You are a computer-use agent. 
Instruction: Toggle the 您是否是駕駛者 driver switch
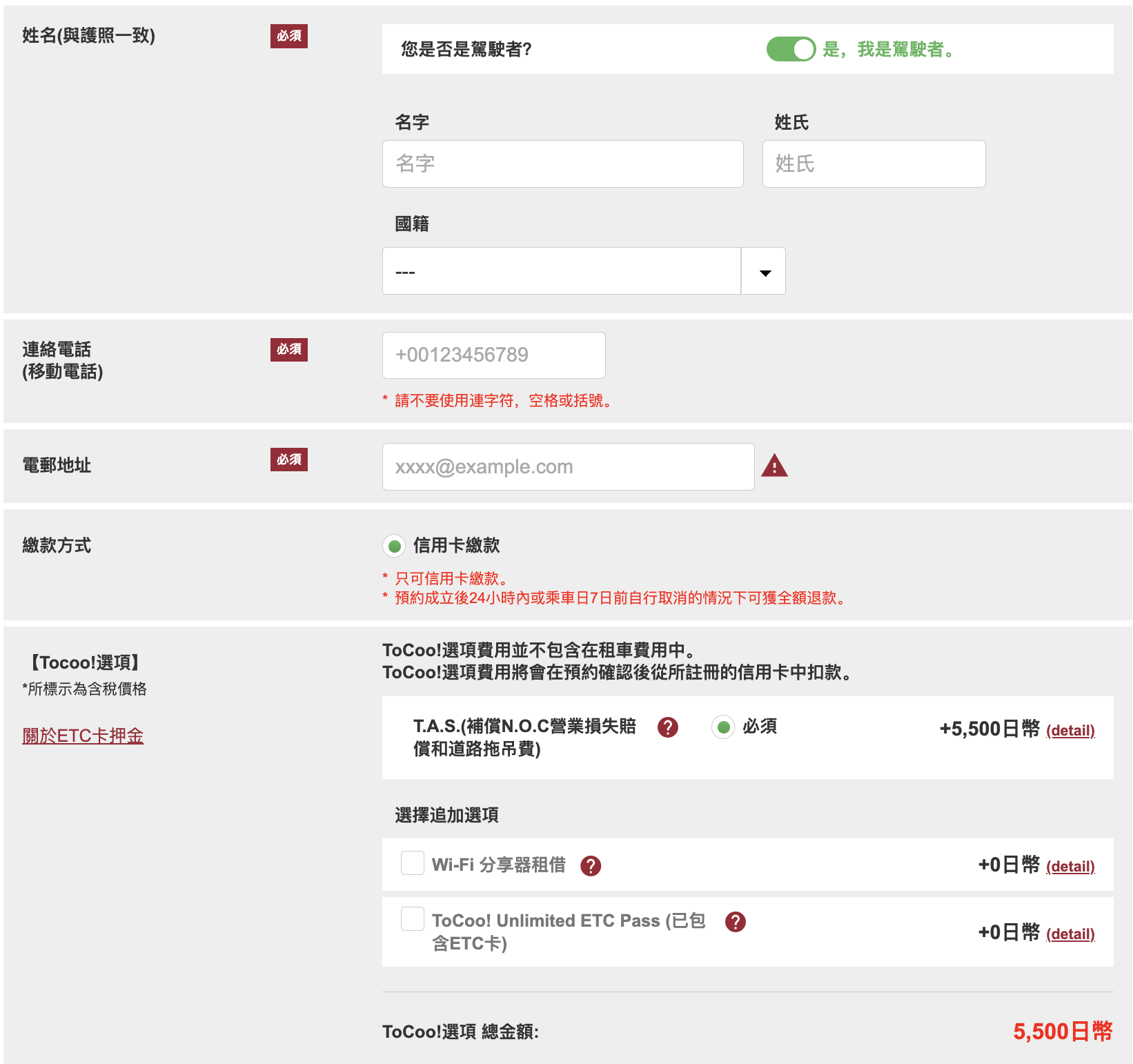pos(791,49)
